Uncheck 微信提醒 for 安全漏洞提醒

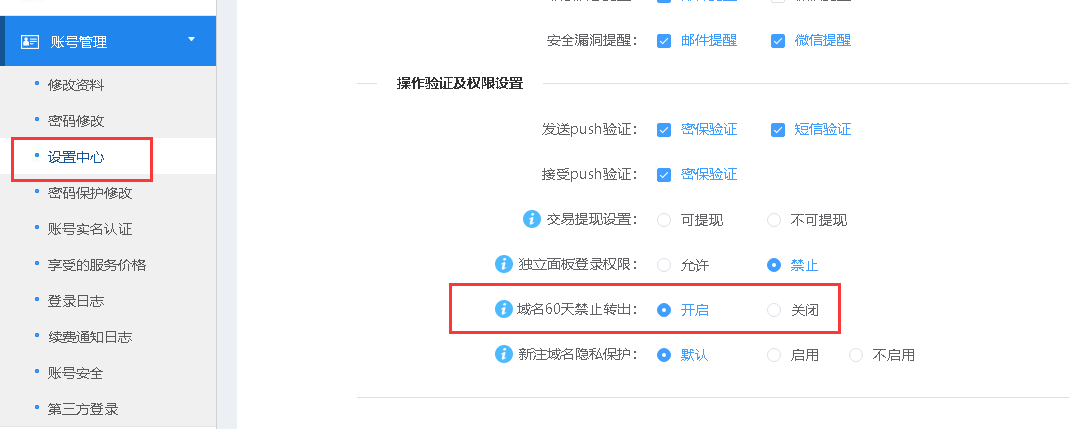[x=778, y=41]
